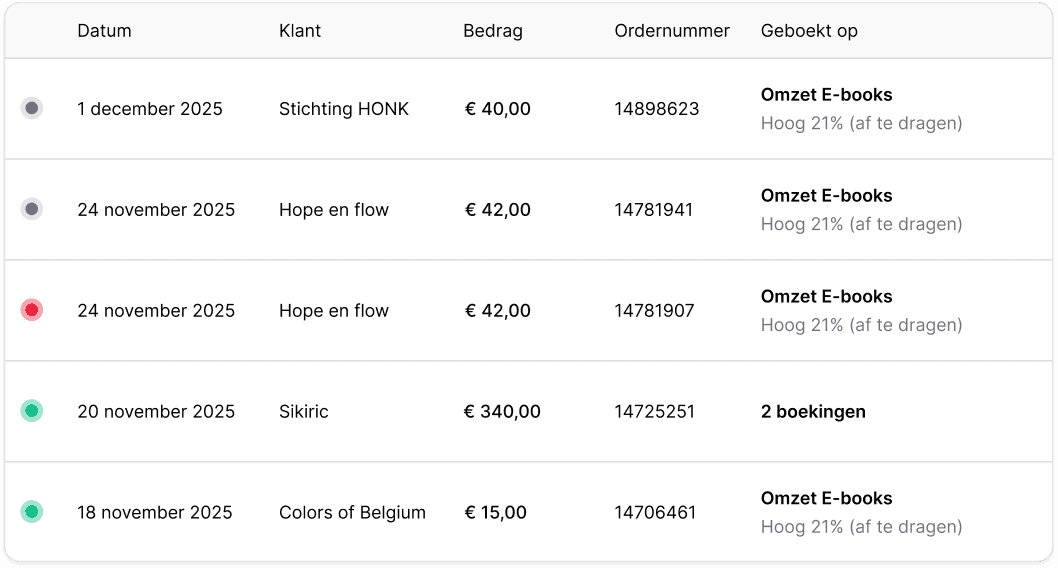
Task: Select customer Stichting HONK
Action: tap(343, 109)
